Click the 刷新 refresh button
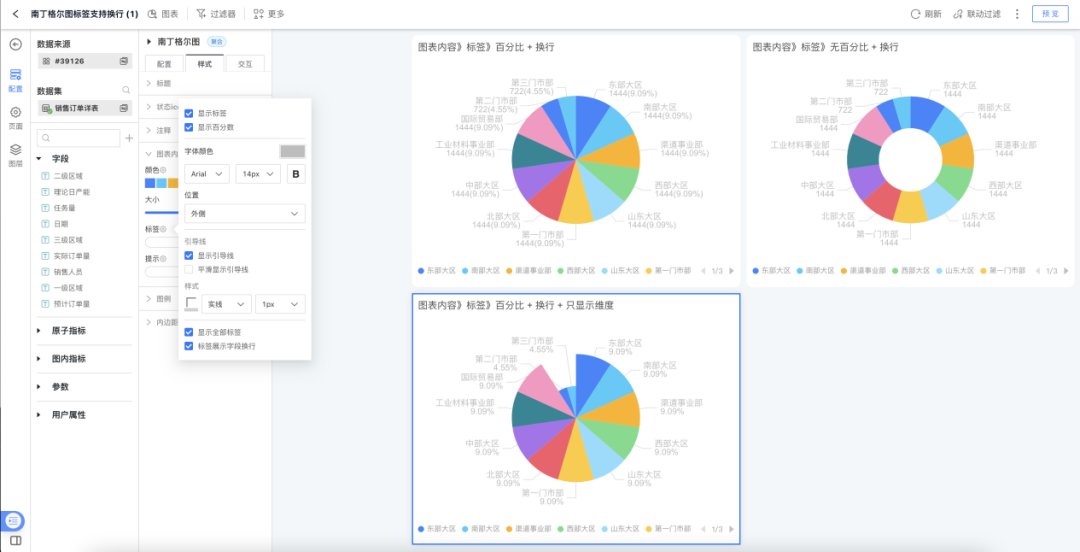Image resolution: width=1080 pixels, height=552 pixels. point(926,14)
